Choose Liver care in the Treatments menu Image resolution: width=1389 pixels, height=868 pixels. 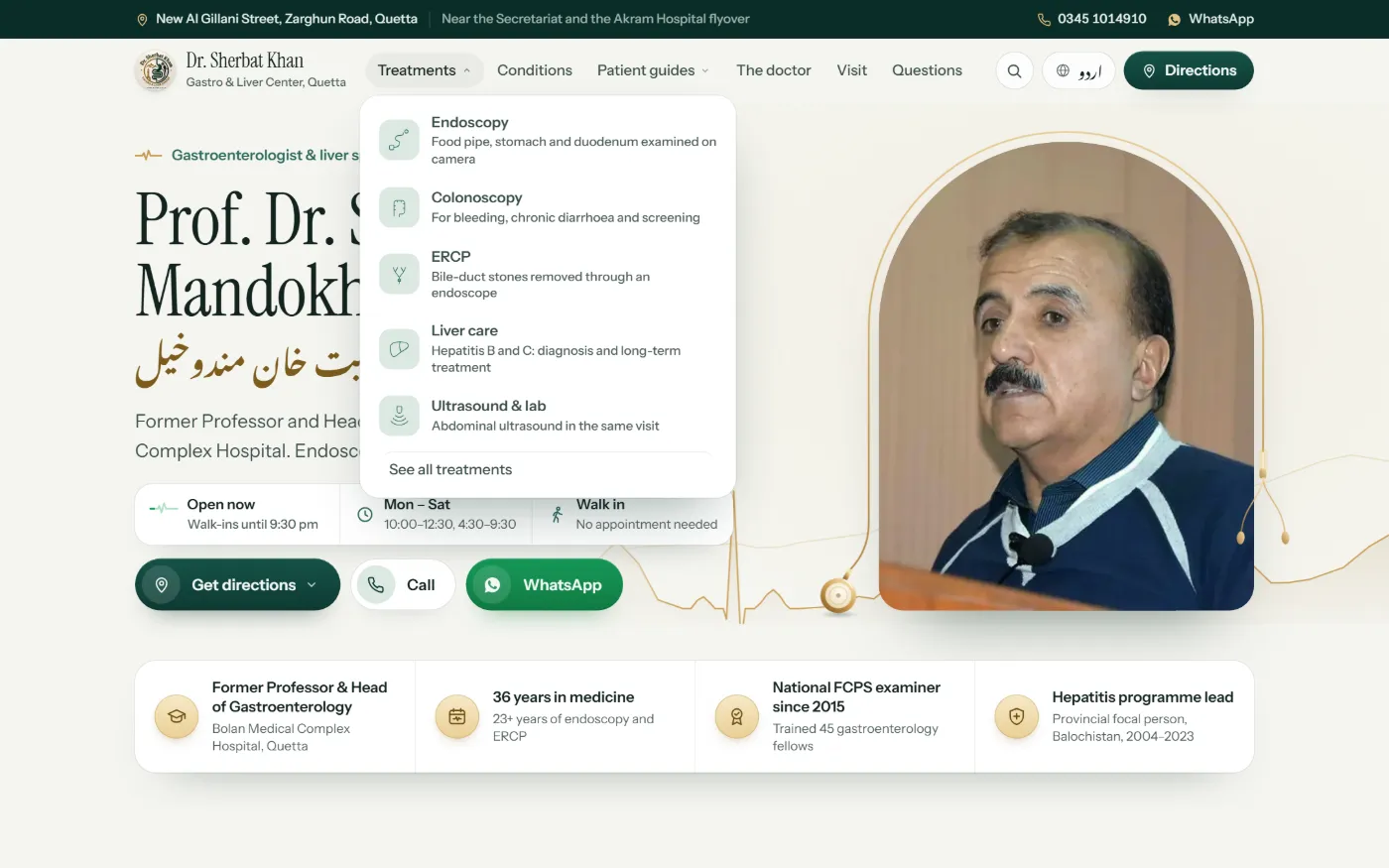tap(548, 349)
